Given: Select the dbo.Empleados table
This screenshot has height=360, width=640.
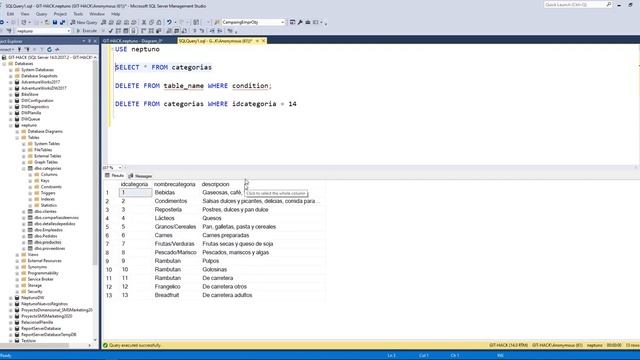Looking at the screenshot, I should point(49,230).
